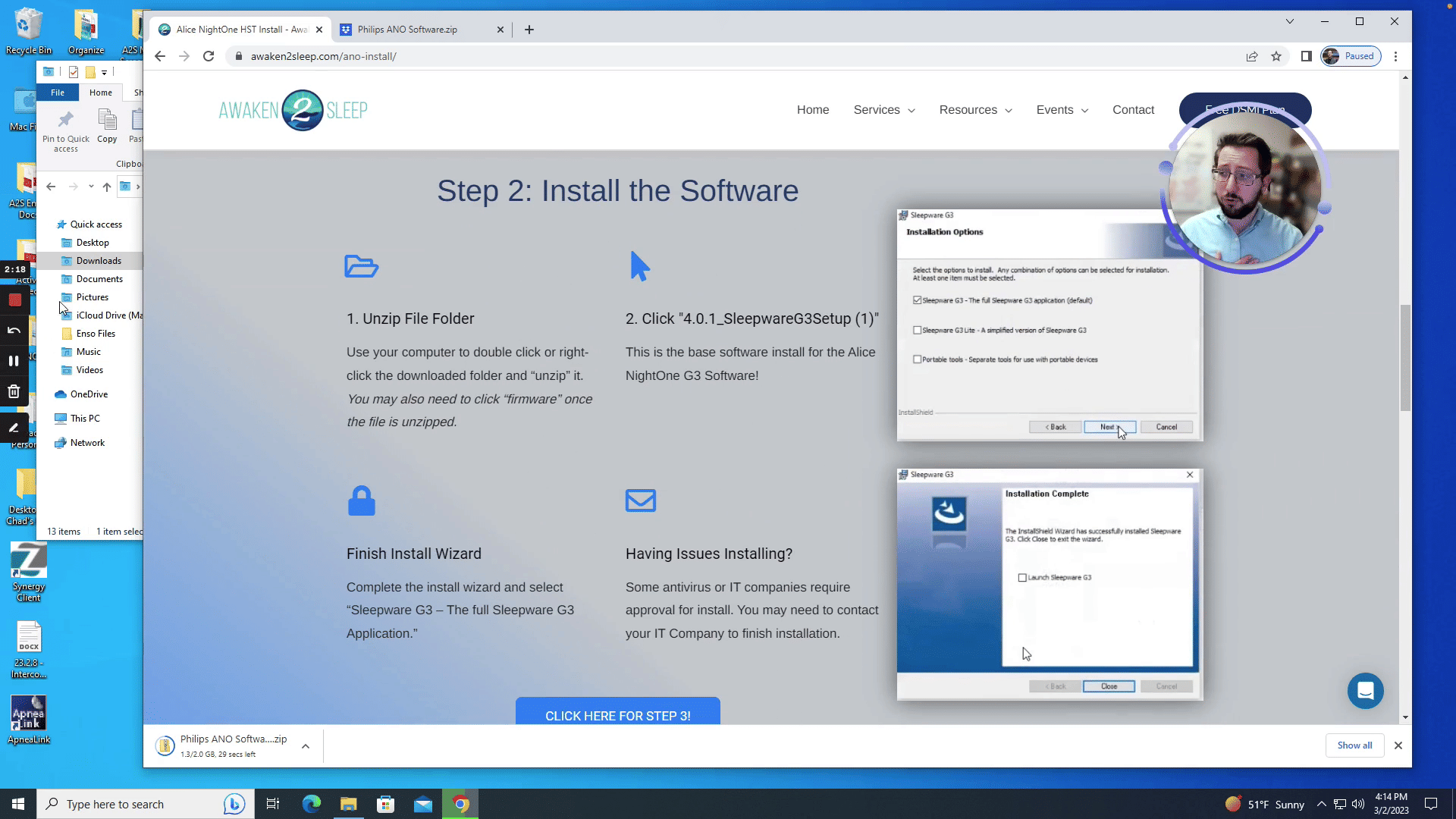The image size is (1456, 819).
Task: Click the share page icon in address bar
Action: (x=1252, y=56)
